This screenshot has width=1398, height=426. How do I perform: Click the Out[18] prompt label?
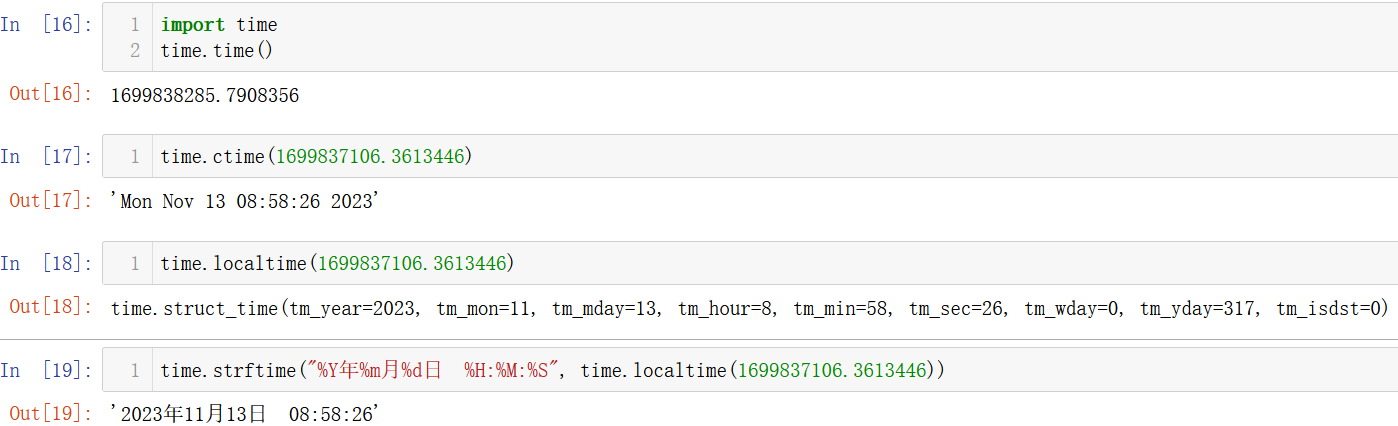(x=50, y=307)
